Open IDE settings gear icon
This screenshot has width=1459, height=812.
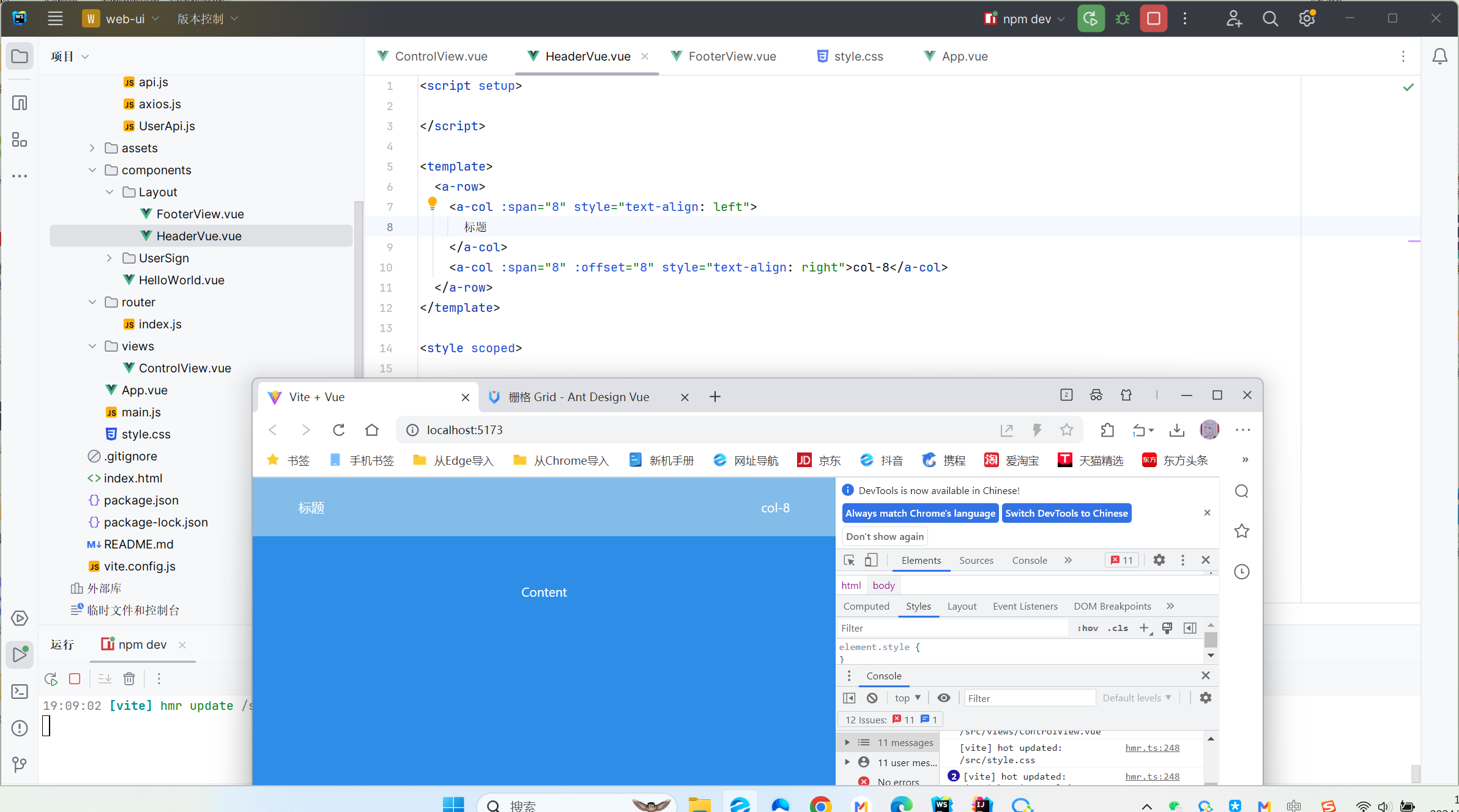coord(1307,18)
